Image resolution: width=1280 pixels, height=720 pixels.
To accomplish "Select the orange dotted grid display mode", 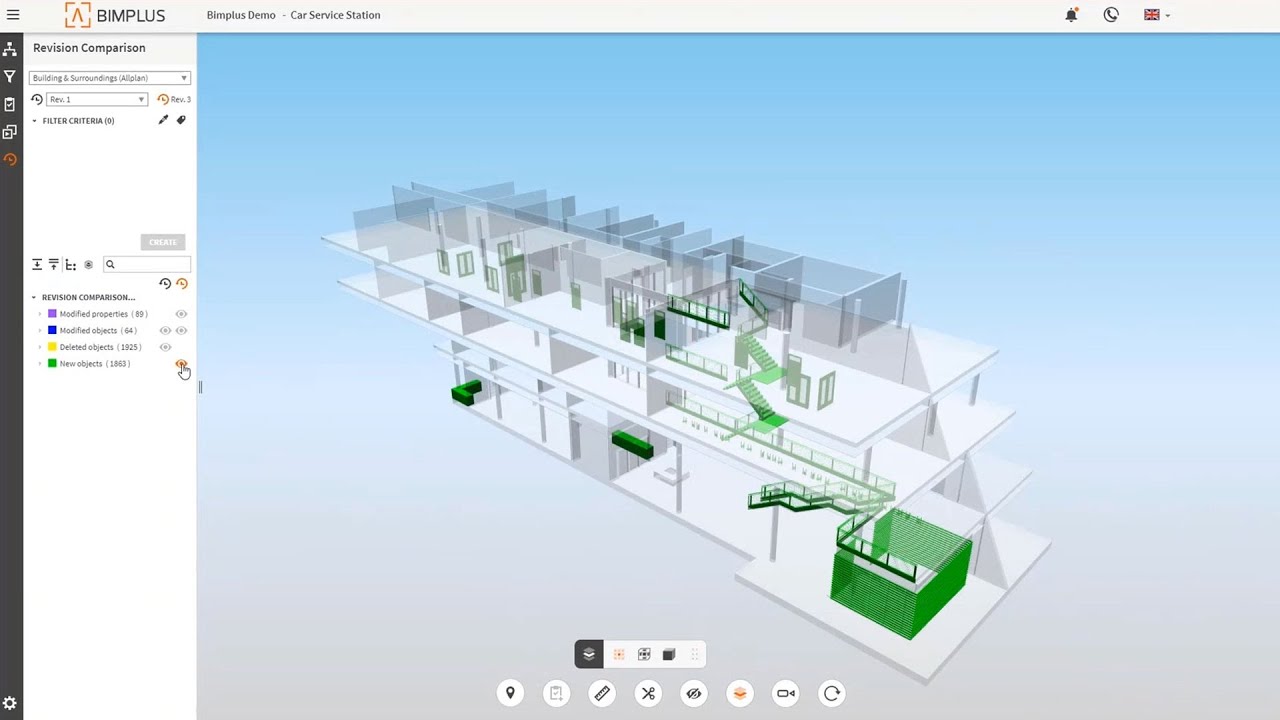I will [x=619, y=654].
